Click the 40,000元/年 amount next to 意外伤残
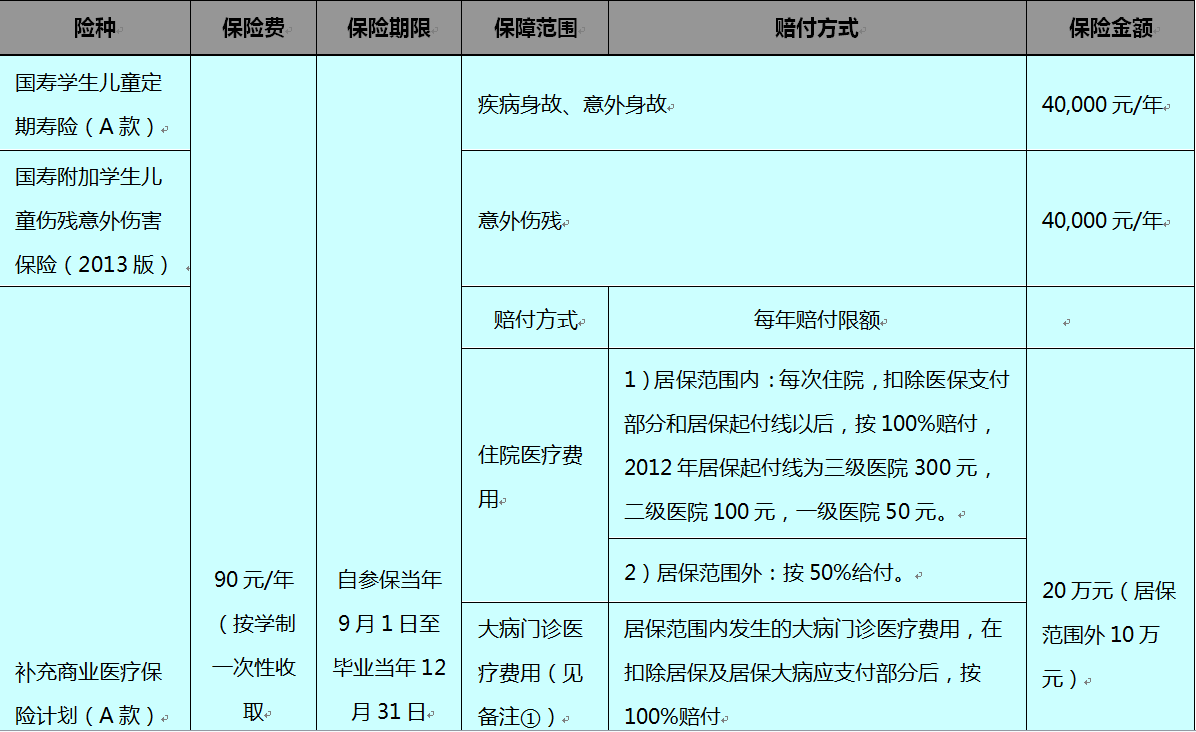The image size is (1196, 732). [x=1111, y=220]
